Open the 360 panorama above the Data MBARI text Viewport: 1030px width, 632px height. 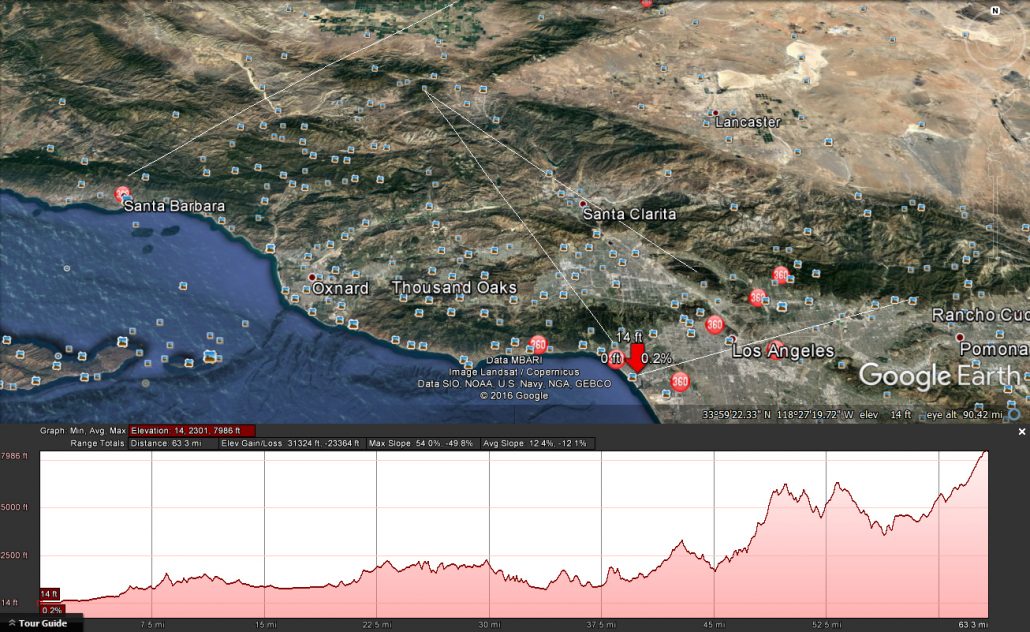point(538,344)
